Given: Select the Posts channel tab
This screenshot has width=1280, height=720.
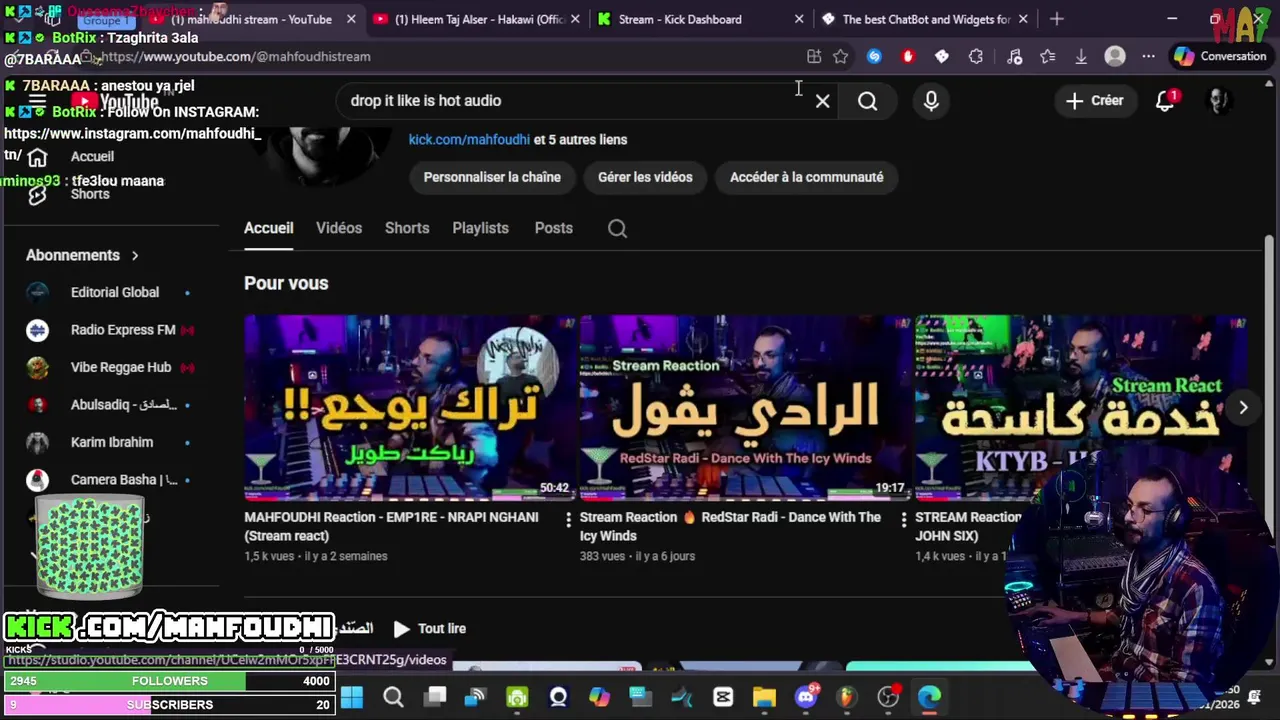Looking at the screenshot, I should pyautogui.click(x=553, y=228).
